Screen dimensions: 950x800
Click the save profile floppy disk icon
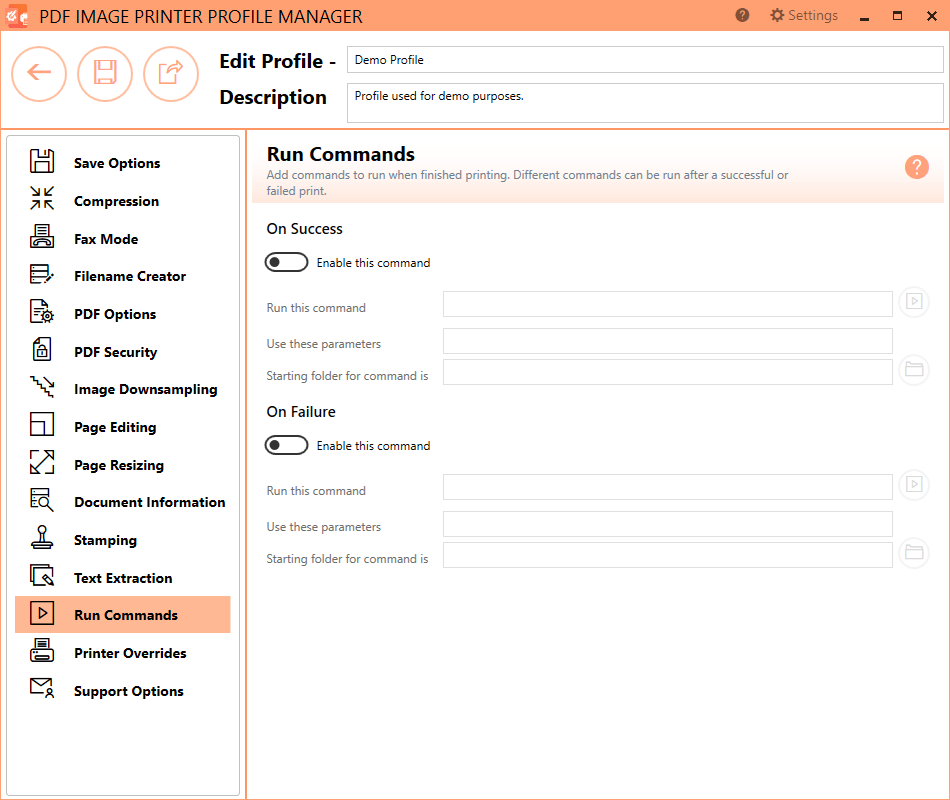click(x=105, y=74)
